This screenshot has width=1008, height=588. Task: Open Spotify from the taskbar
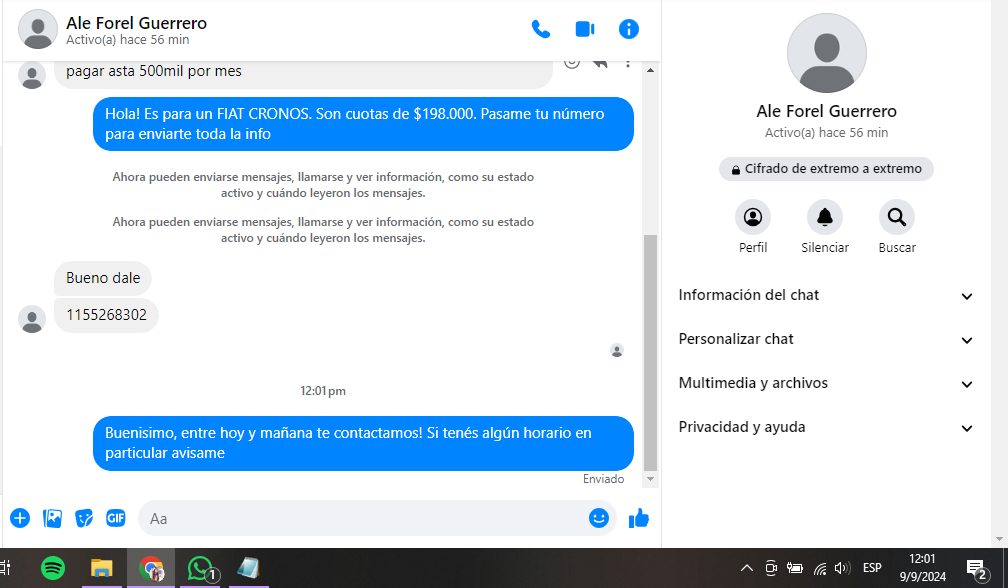point(53,568)
